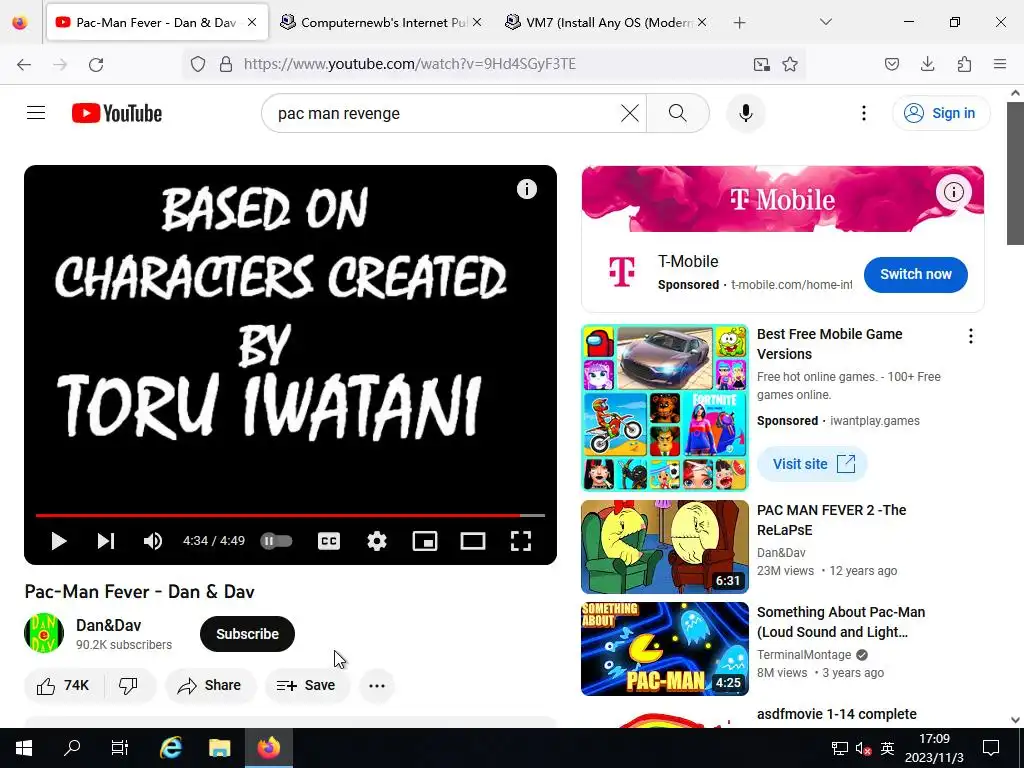Viewport: 1024px width, 768px height.
Task: Skip to the next video
Action: tap(106, 541)
